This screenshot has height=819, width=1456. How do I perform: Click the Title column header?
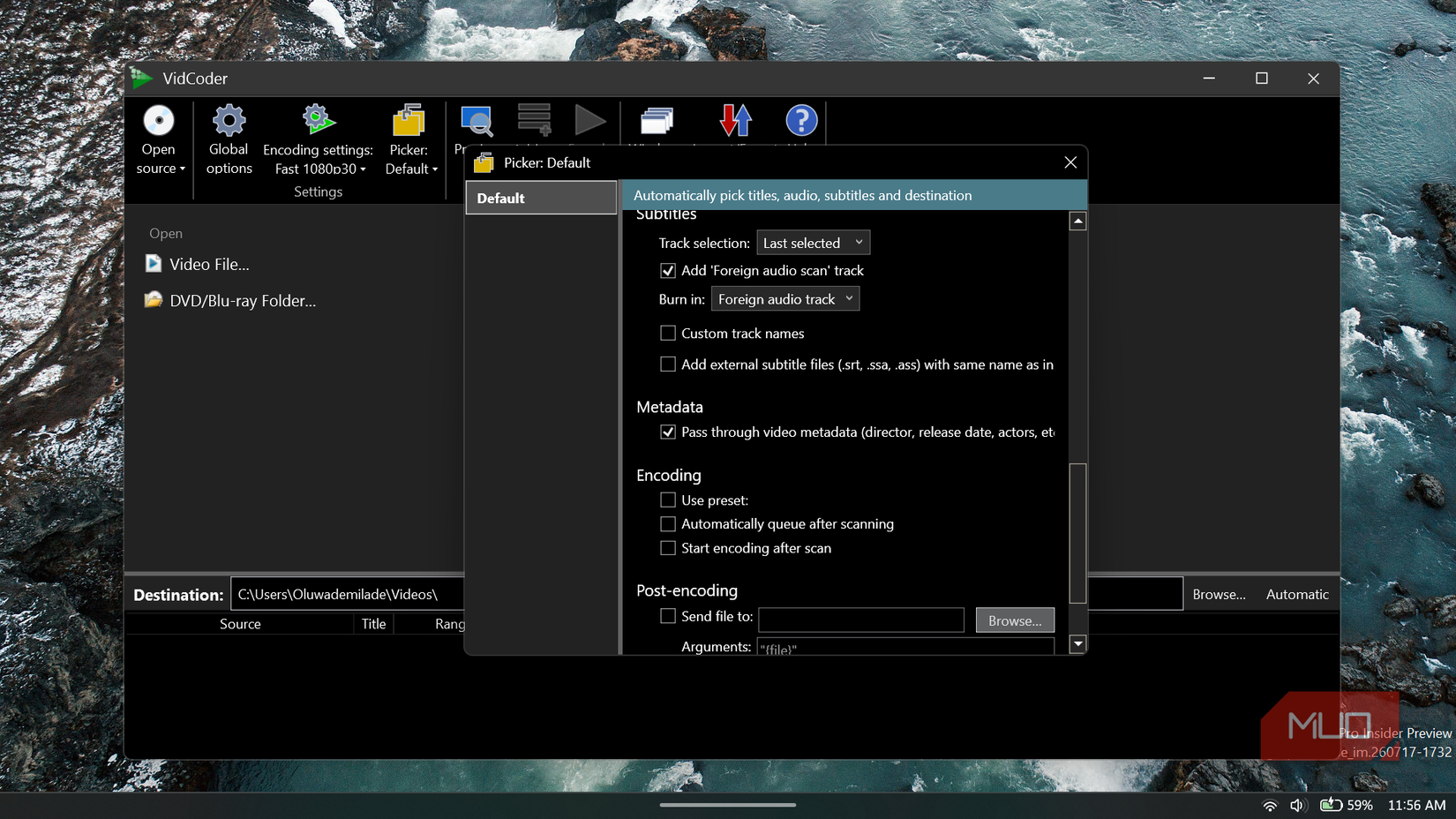(373, 624)
